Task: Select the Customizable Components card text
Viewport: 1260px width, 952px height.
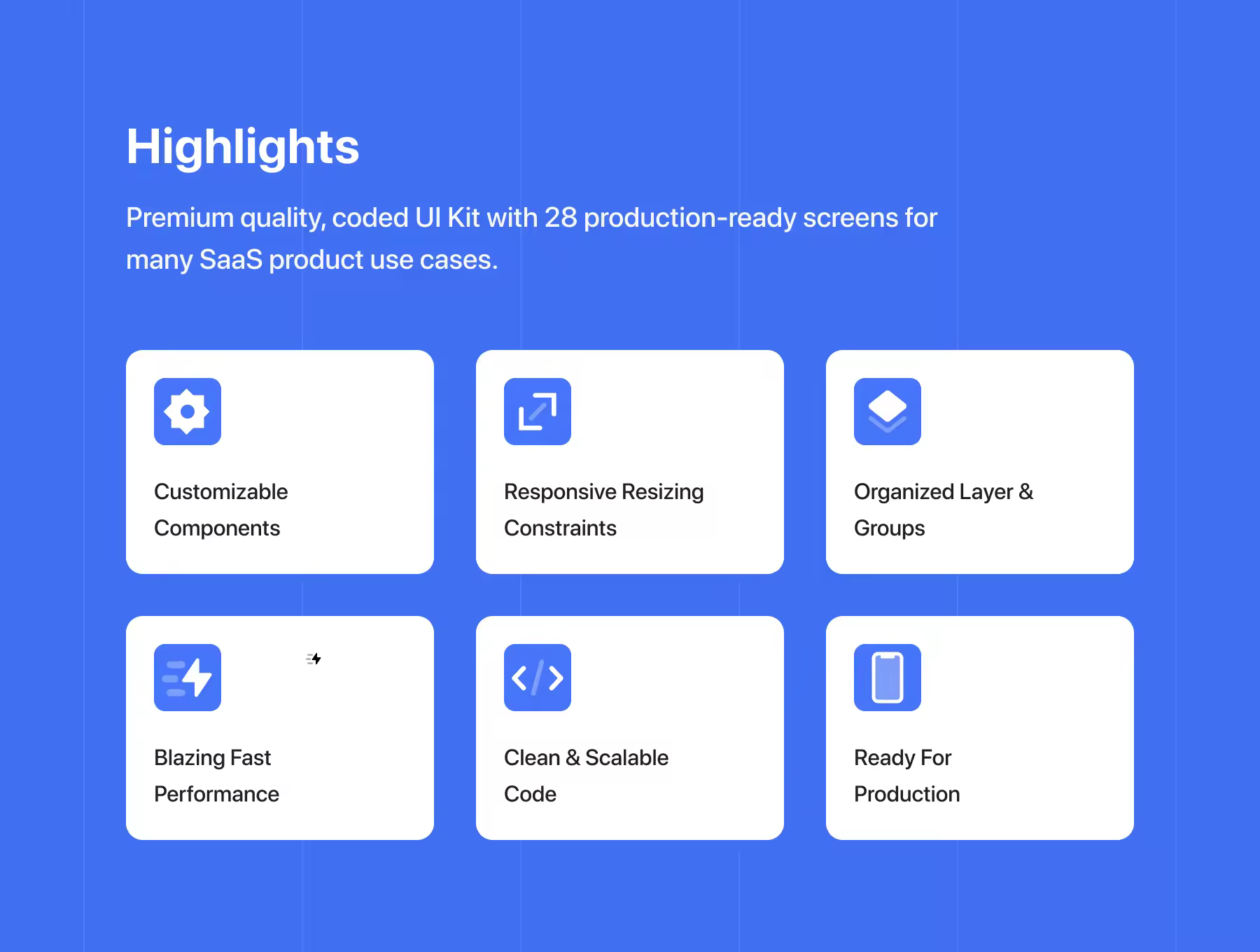Action: (x=220, y=510)
